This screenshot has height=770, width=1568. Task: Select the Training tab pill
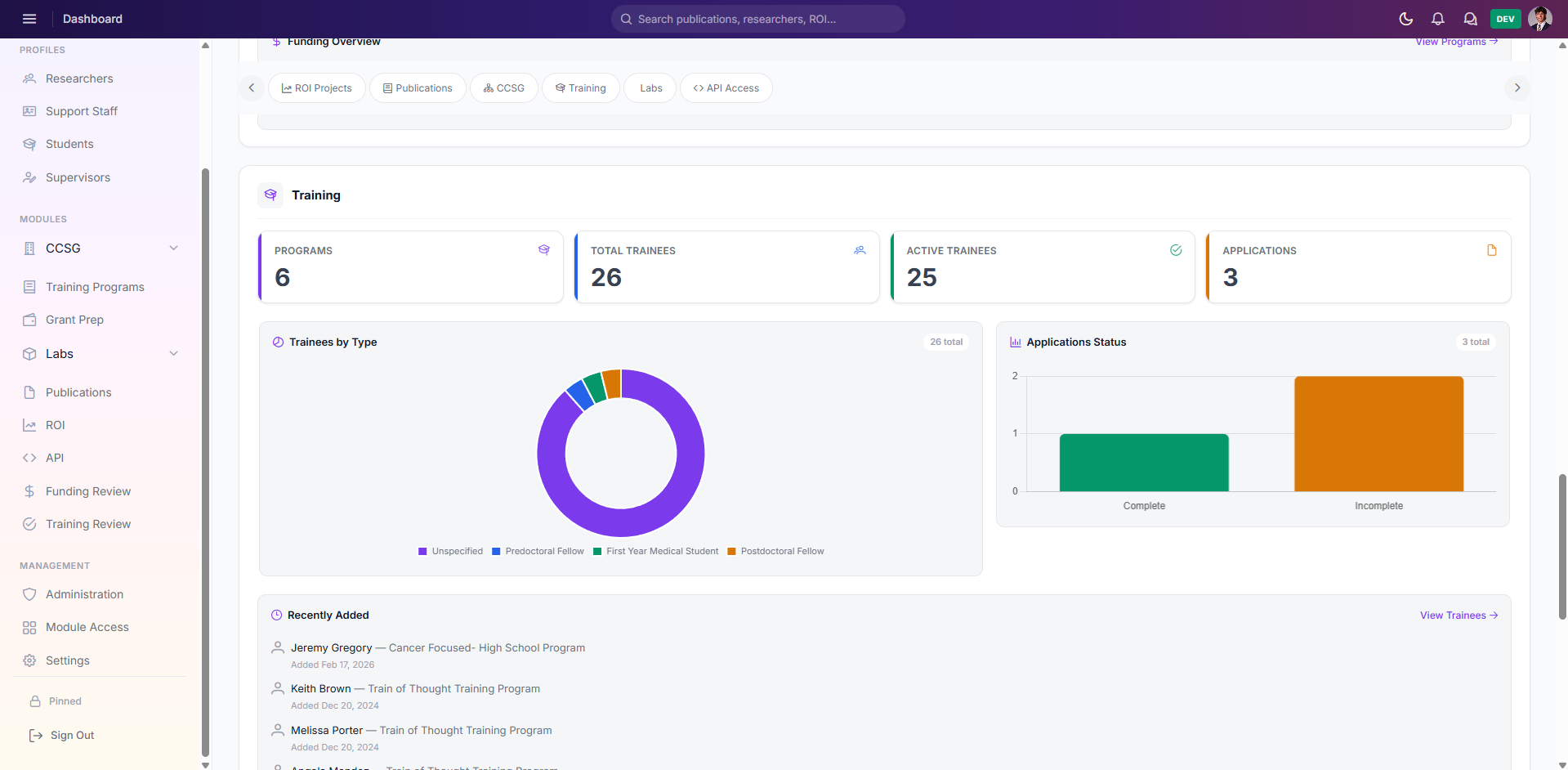(581, 88)
